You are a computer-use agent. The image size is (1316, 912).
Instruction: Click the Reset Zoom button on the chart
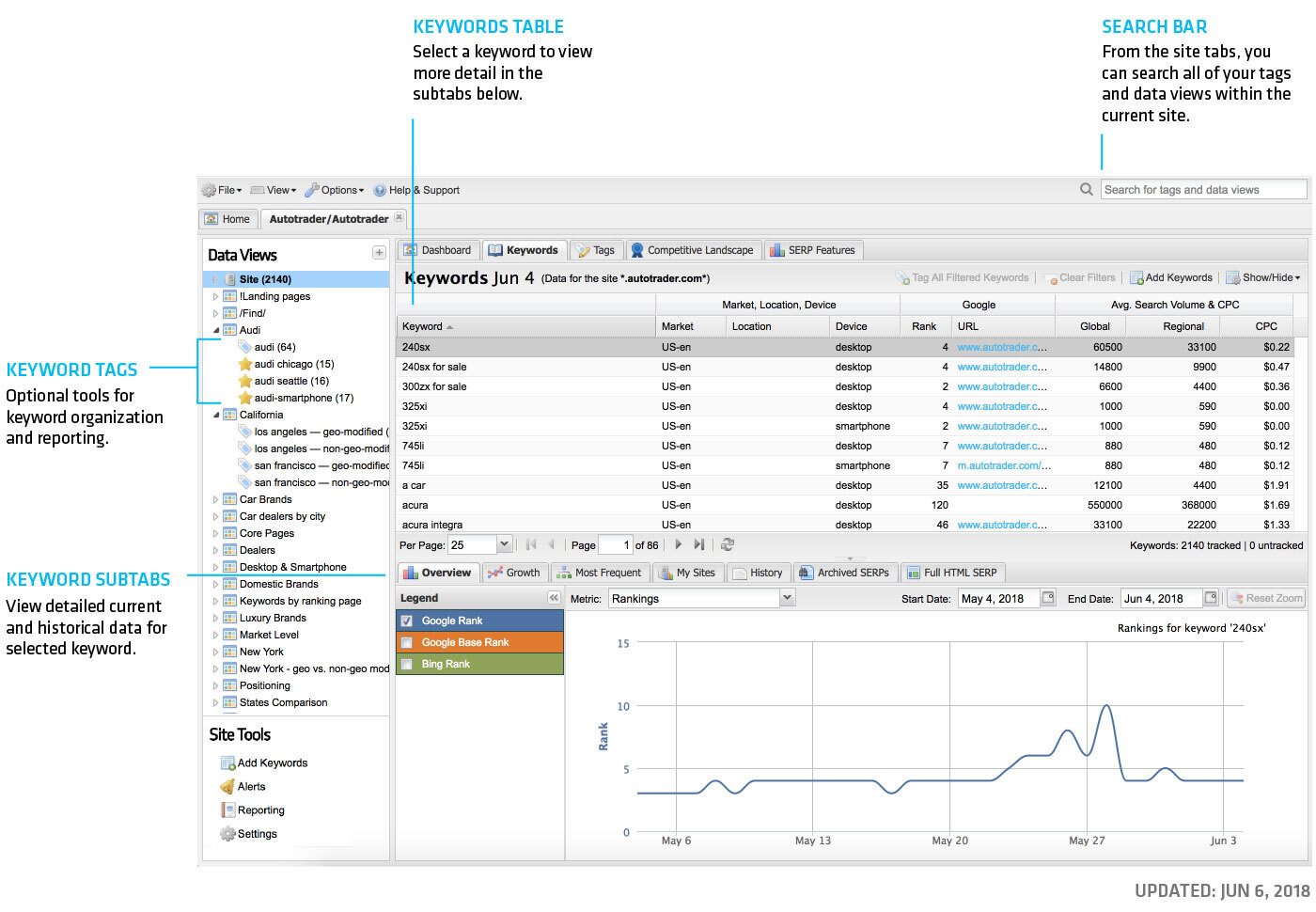pos(1265,597)
